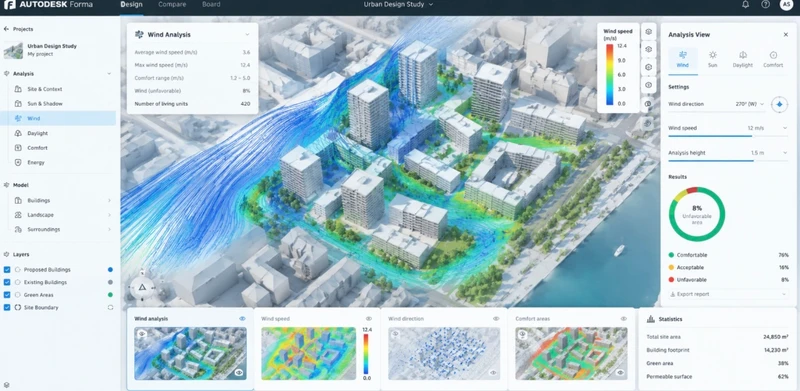Click the wind direction compass icon
Screen dimensions: 800x391
(x=779, y=104)
